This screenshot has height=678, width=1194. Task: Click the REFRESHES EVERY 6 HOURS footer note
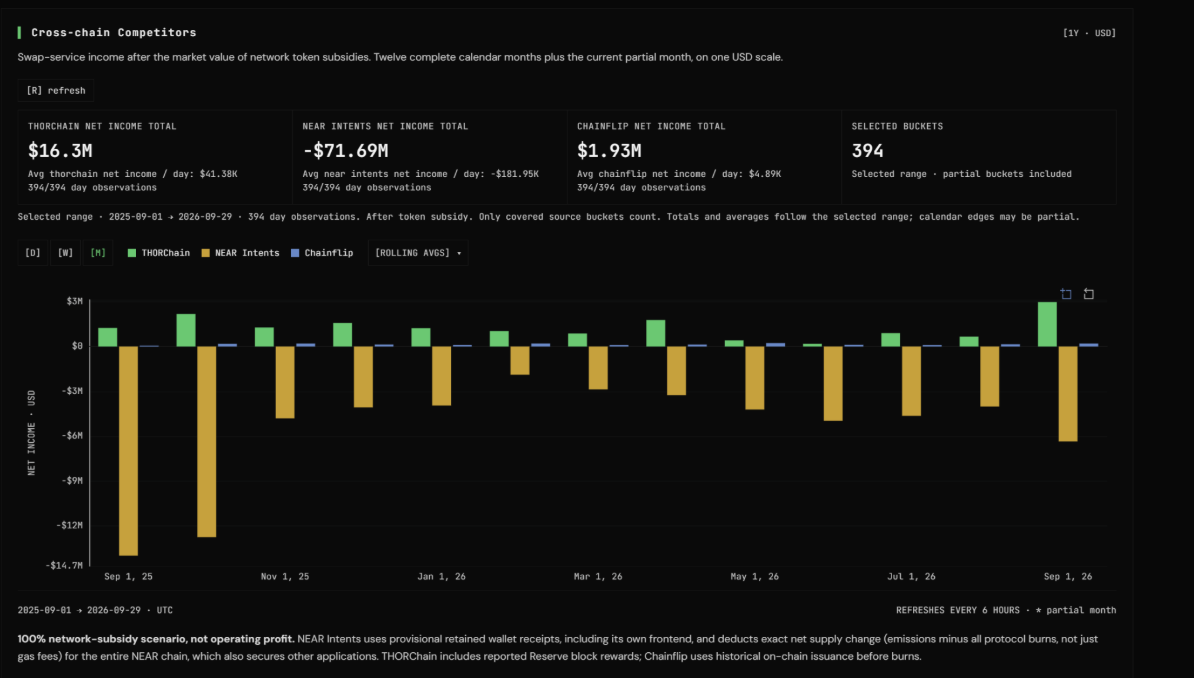pos(957,610)
